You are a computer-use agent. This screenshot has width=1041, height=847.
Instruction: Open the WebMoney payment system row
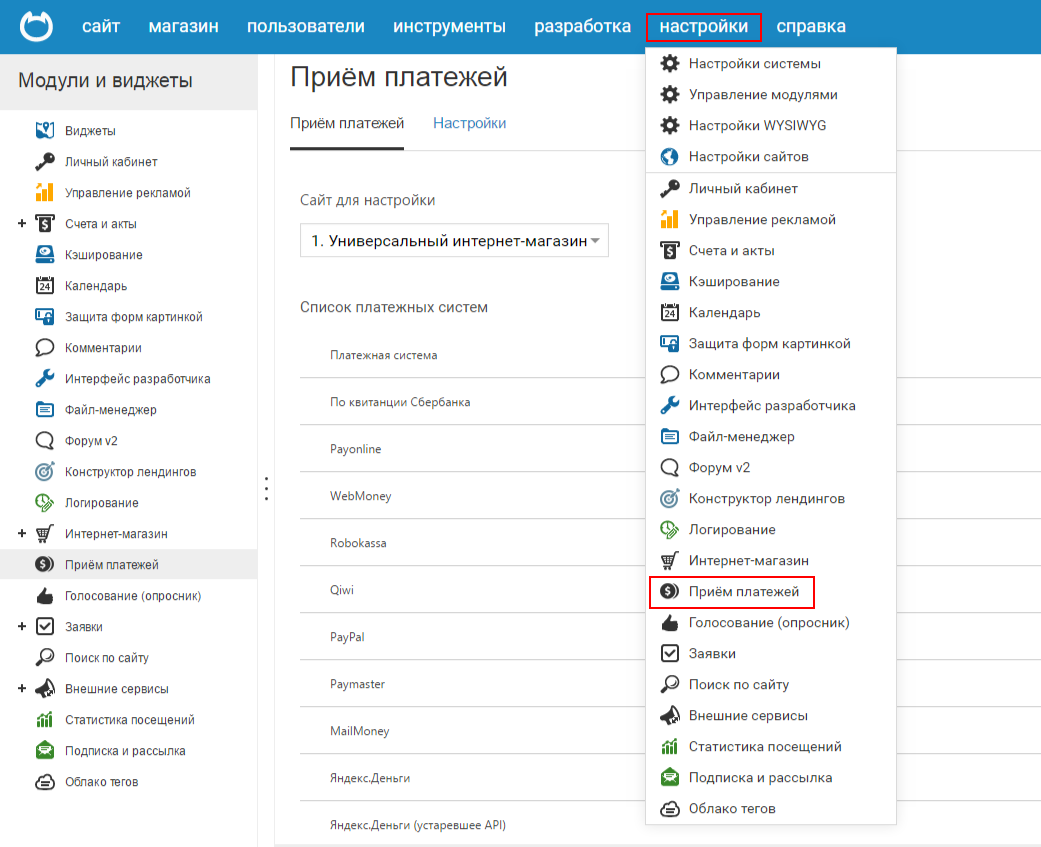pyautogui.click(x=361, y=496)
